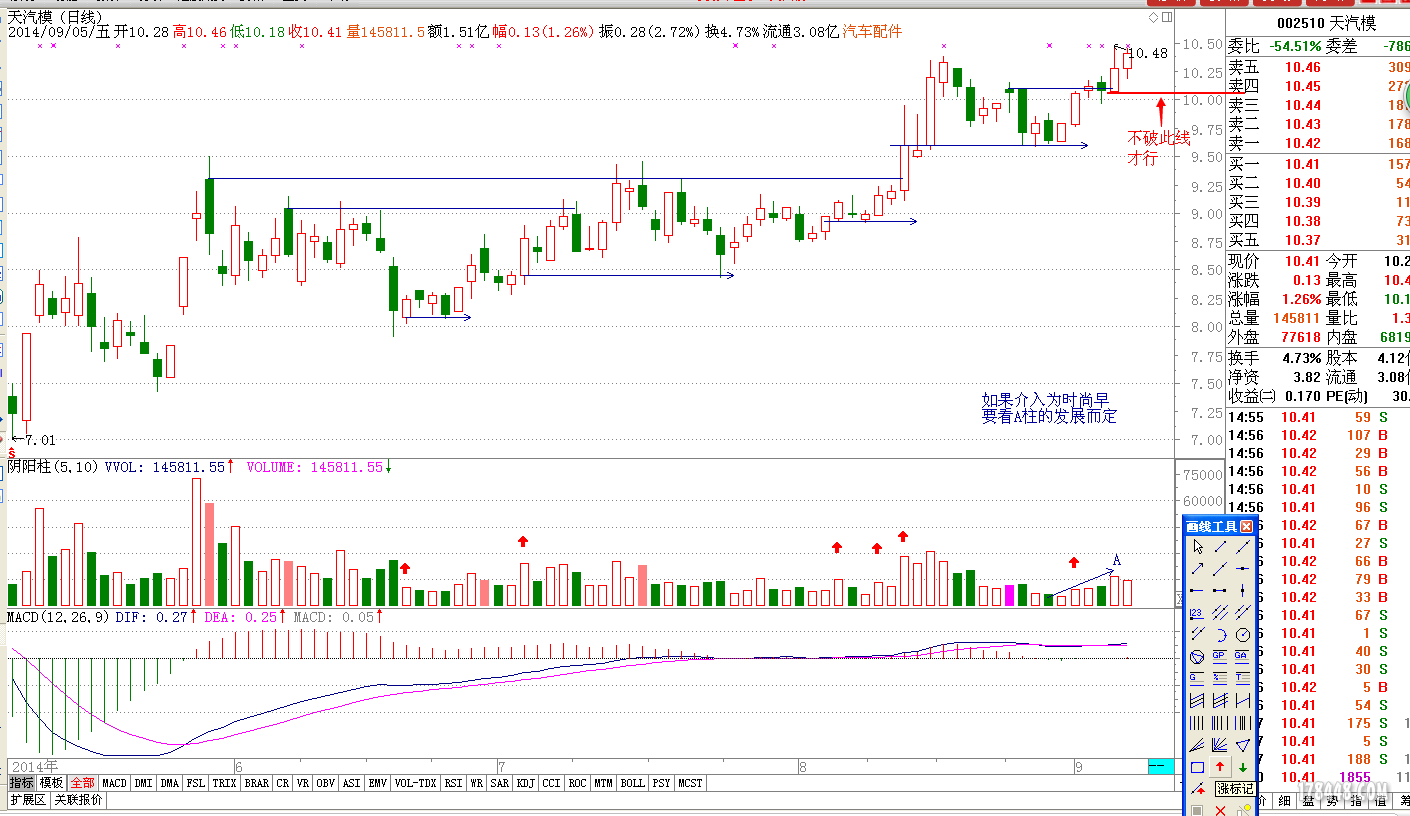Select the arc drawing tool
This screenshot has width=1410, height=816.
click(x=1220, y=634)
